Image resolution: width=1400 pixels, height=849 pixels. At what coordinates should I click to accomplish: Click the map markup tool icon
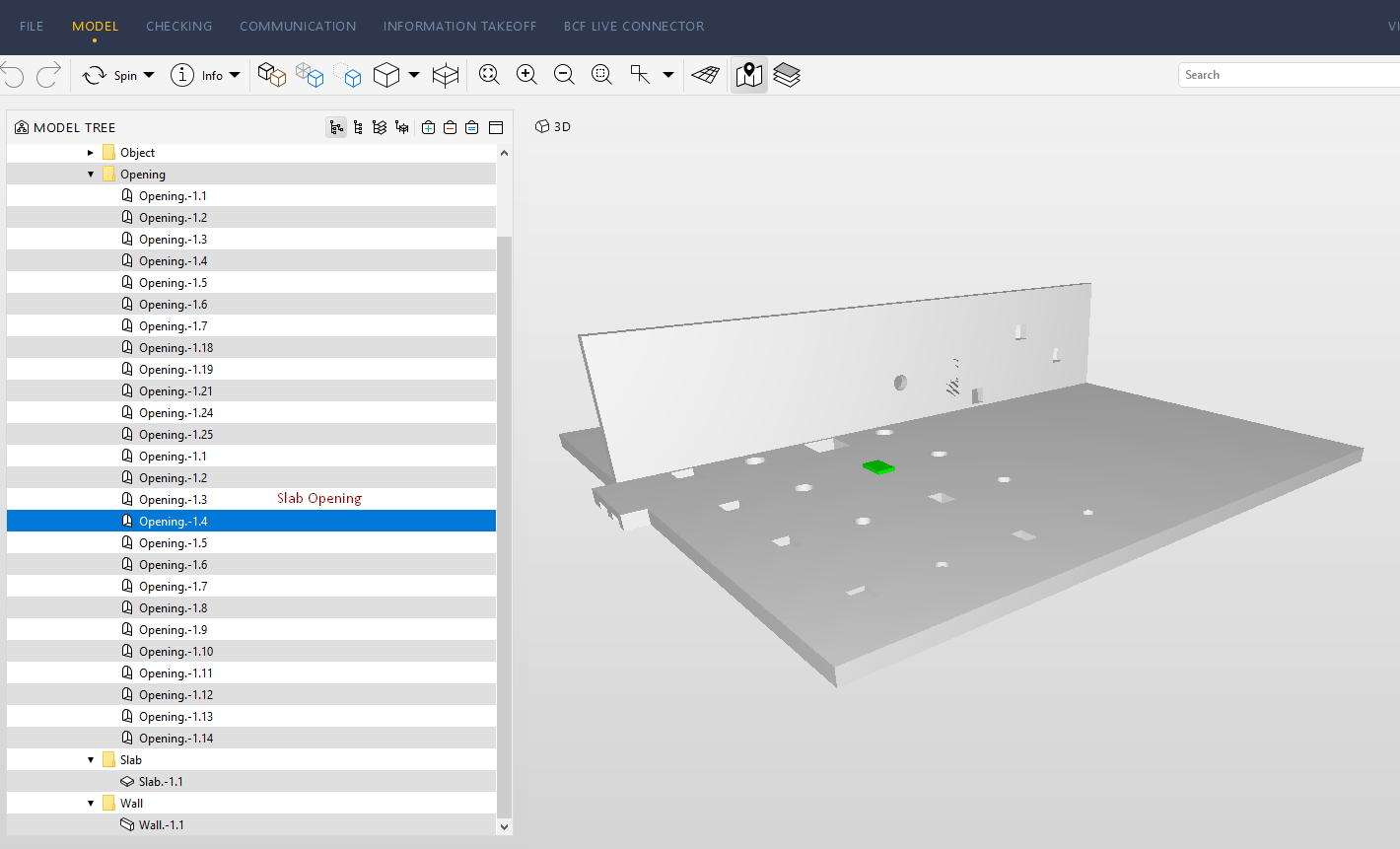coord(748,74)
